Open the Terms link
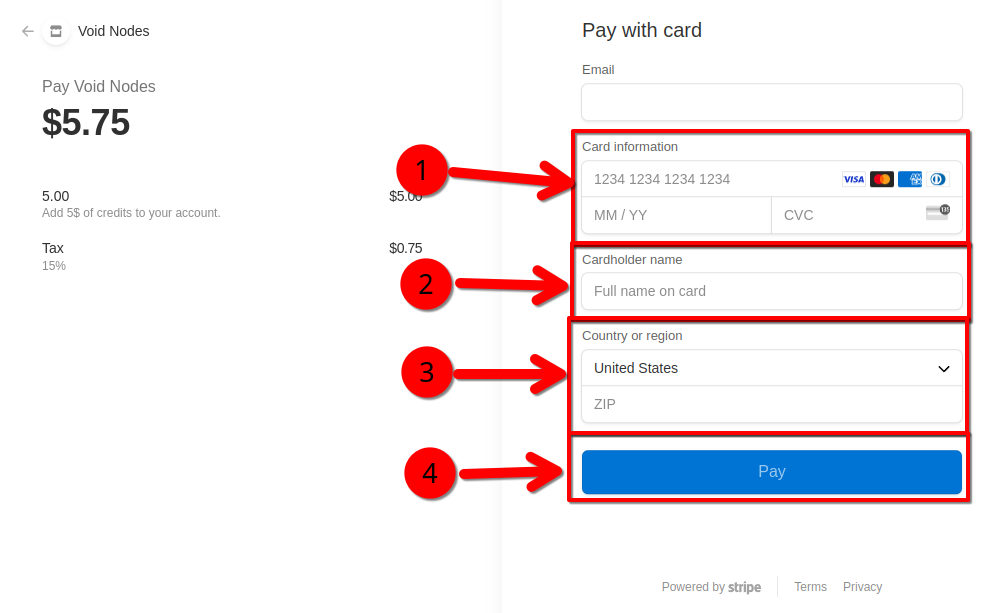The height and width of the screenshot is (613, 996). [810, 587]
